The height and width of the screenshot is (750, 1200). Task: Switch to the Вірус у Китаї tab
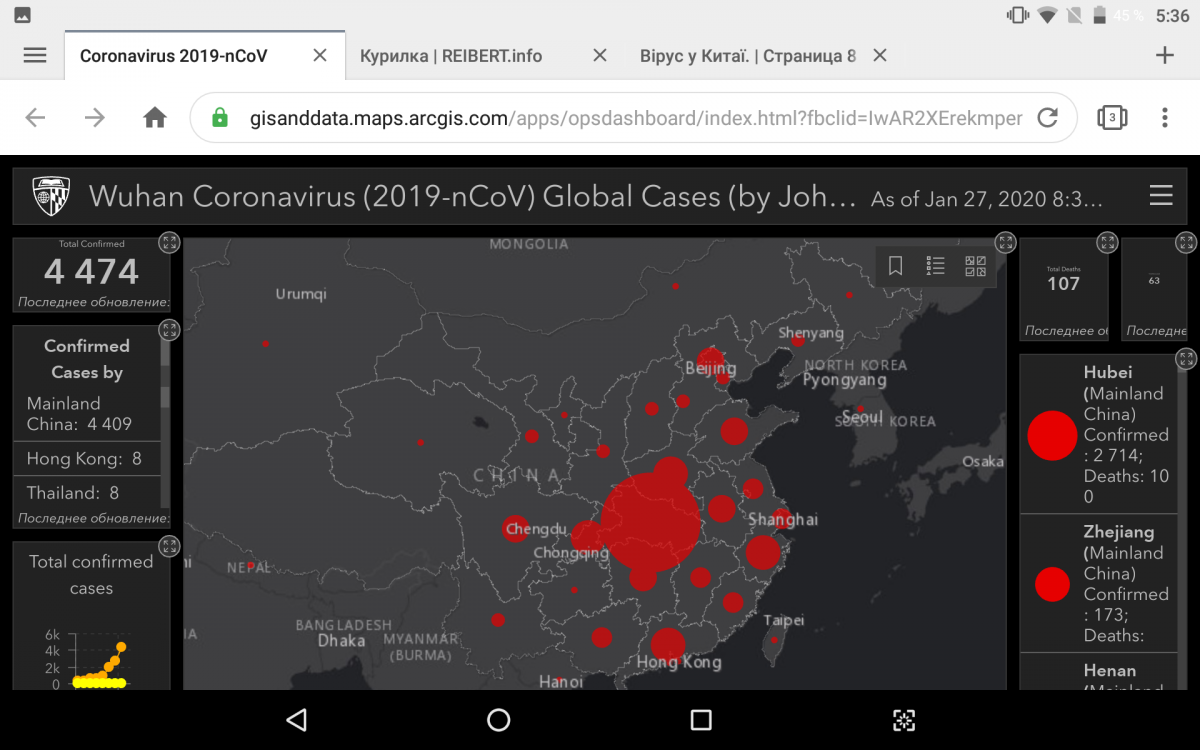pos(747,56)
